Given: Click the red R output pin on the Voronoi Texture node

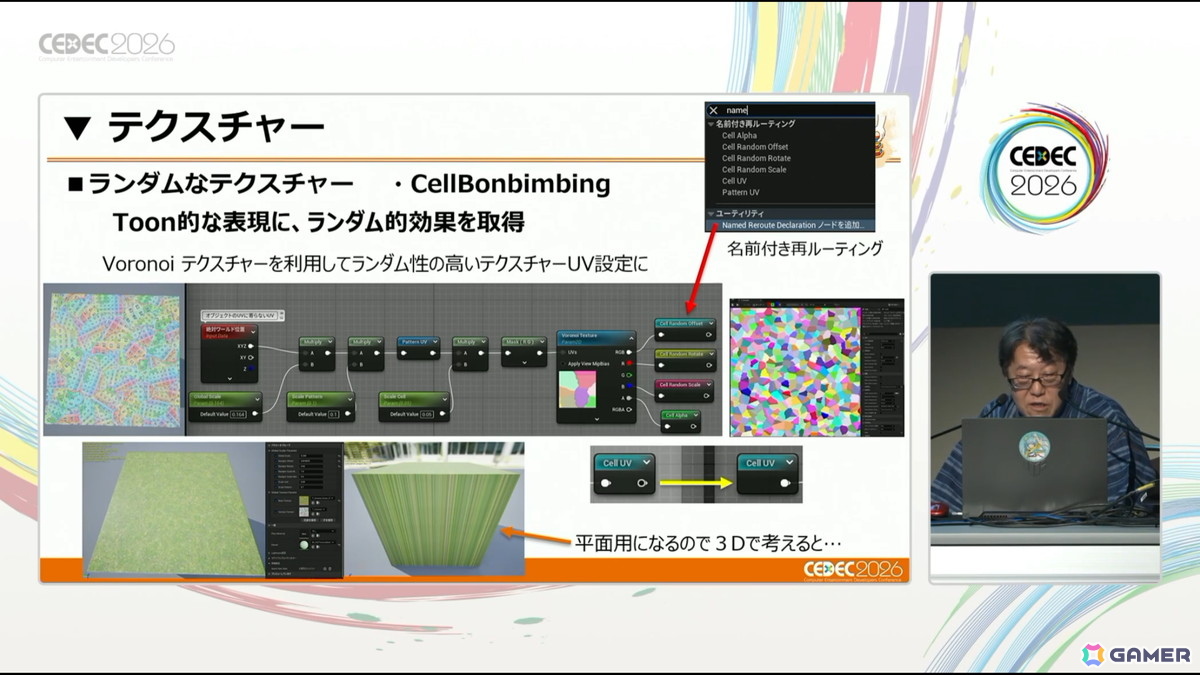Looking at the screenshot, I should 630,363.
